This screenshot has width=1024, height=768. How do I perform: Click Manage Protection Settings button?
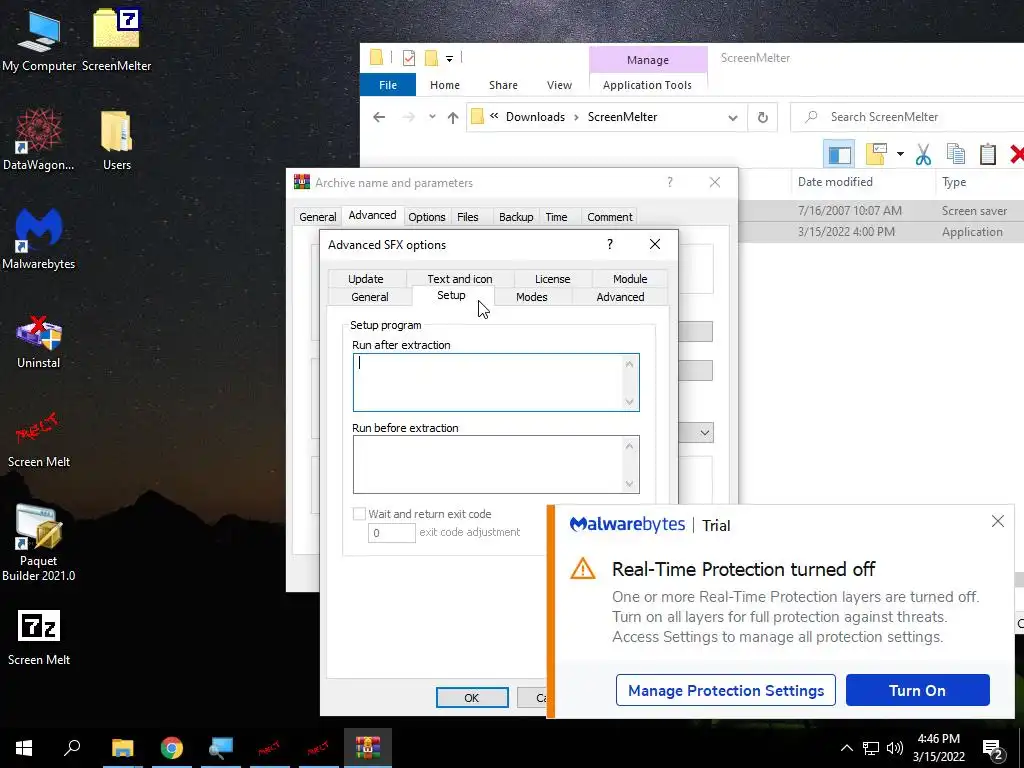[x=726, y=690]
